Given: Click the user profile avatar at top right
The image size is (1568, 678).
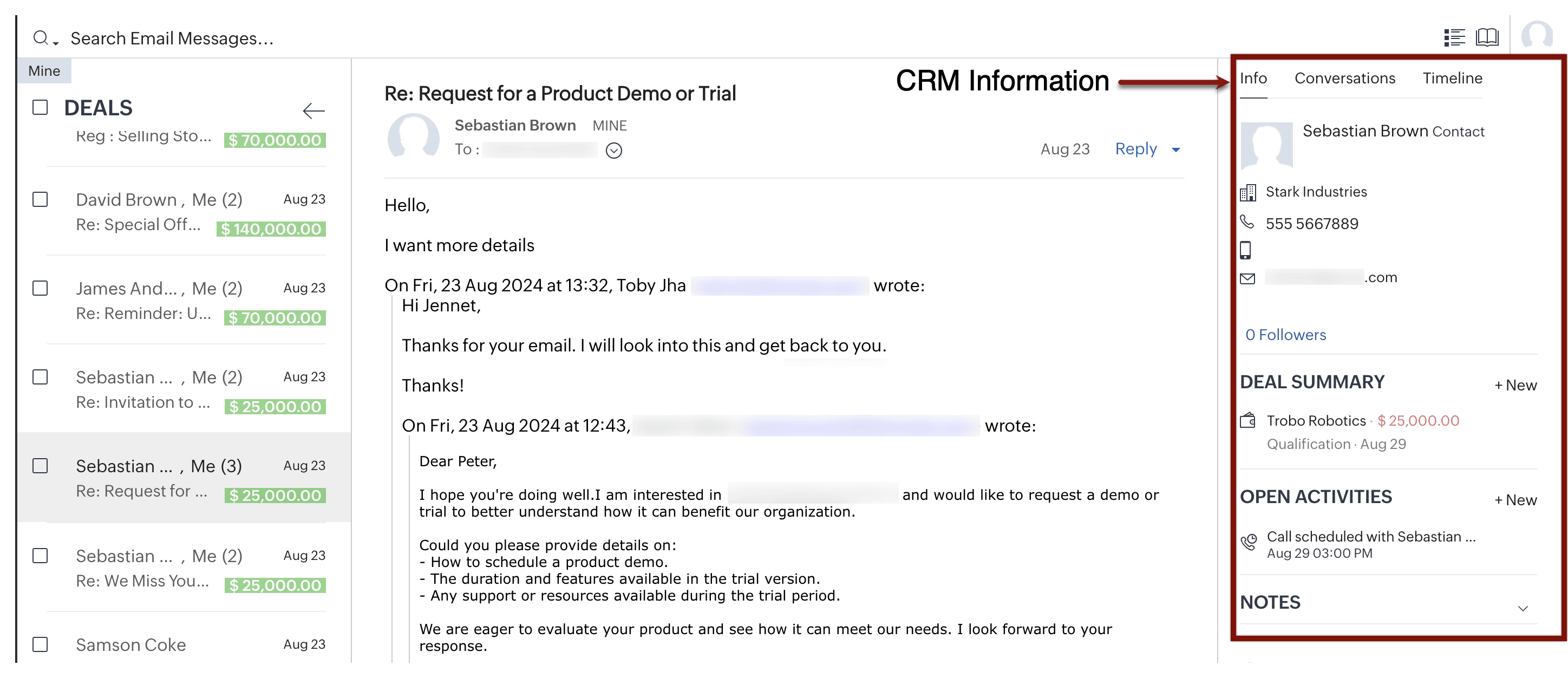Looking at the screenshot, I should pyautogui.click(x=1537, y=36).
